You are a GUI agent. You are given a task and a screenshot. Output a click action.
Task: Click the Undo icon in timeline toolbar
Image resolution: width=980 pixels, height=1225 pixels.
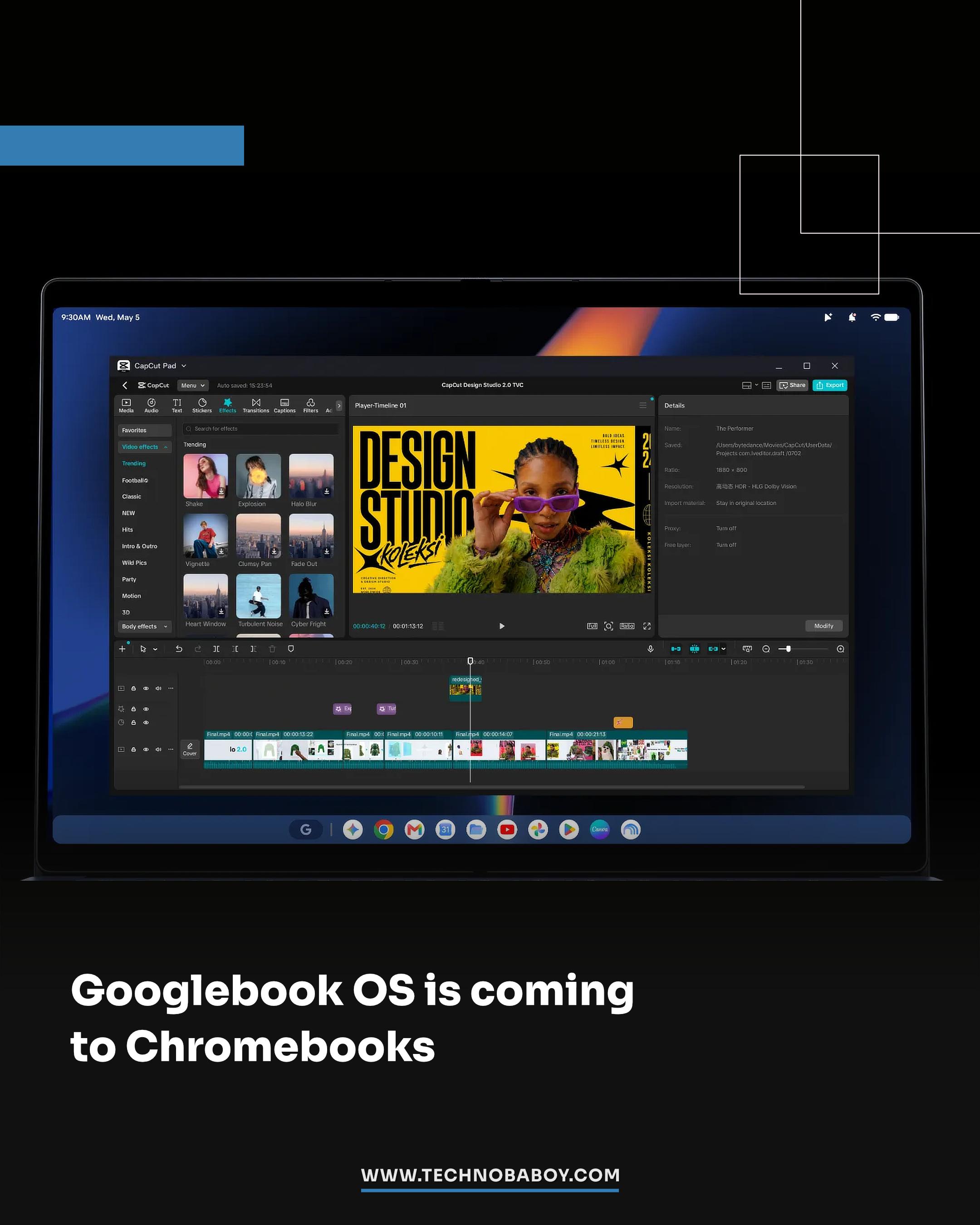click(x=179, y=649)
